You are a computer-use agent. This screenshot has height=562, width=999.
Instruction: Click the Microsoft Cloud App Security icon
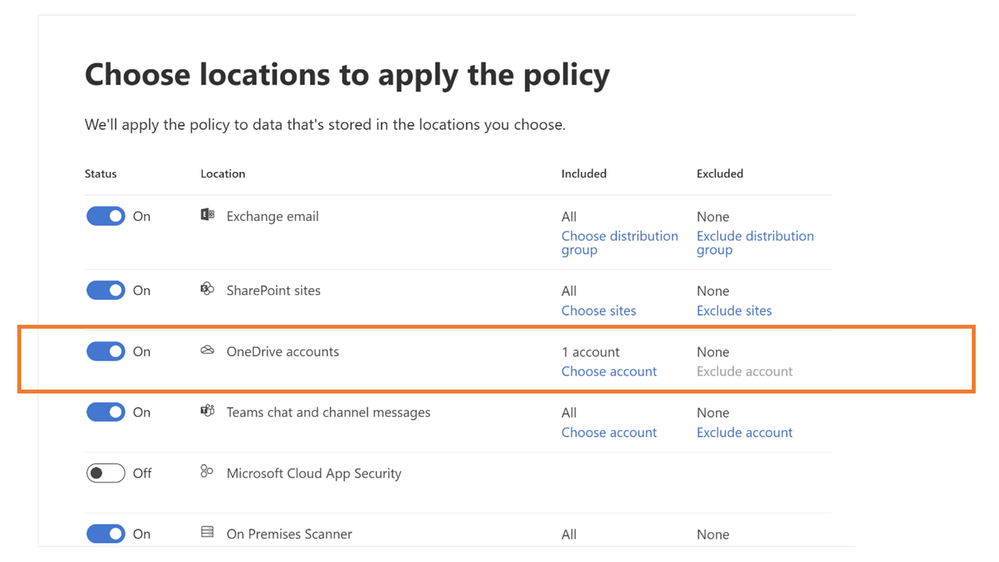(207, 472)
